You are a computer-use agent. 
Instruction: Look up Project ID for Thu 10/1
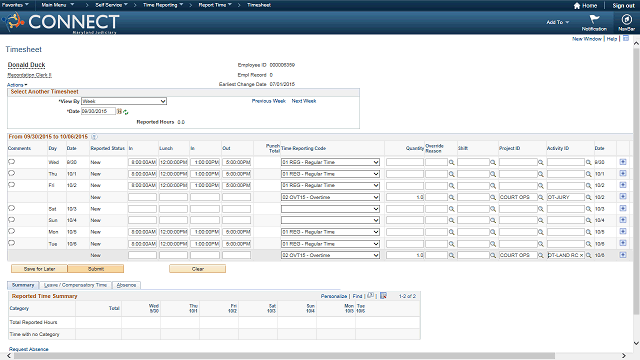pyautogui.click(x=540, y=174)
